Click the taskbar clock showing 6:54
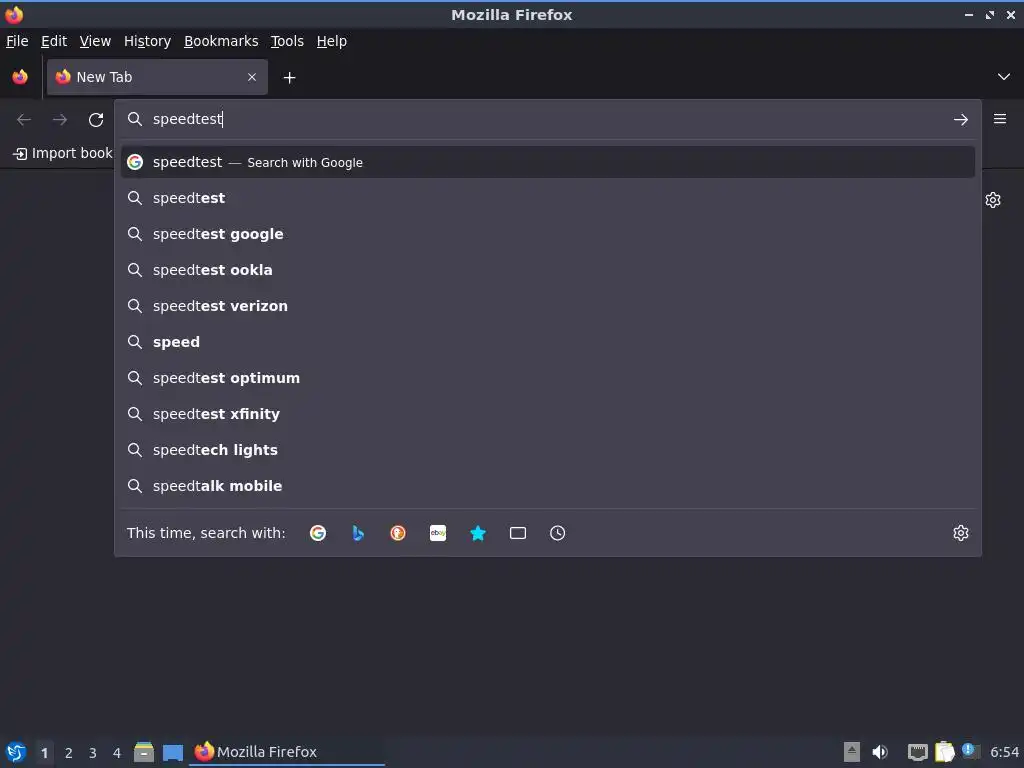 [x=1004, y=752]
